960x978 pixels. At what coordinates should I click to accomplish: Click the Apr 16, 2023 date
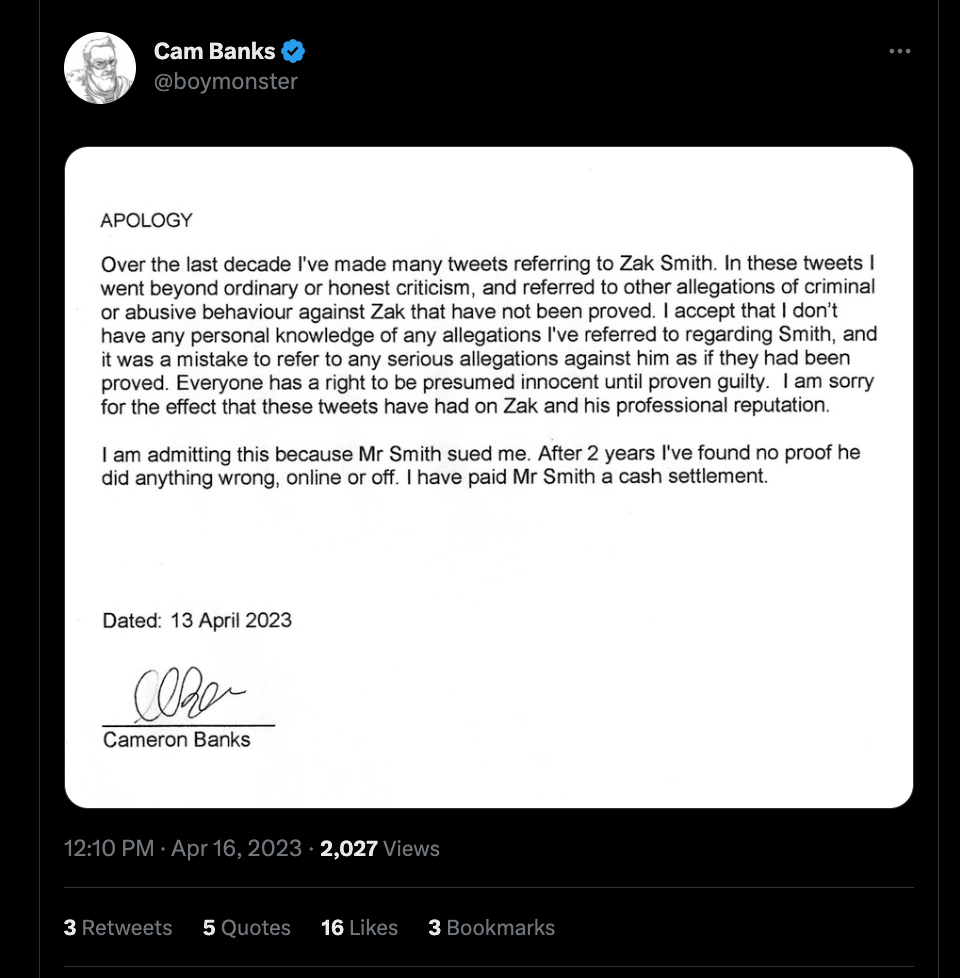pyautogui.click(x=236, y=849)
